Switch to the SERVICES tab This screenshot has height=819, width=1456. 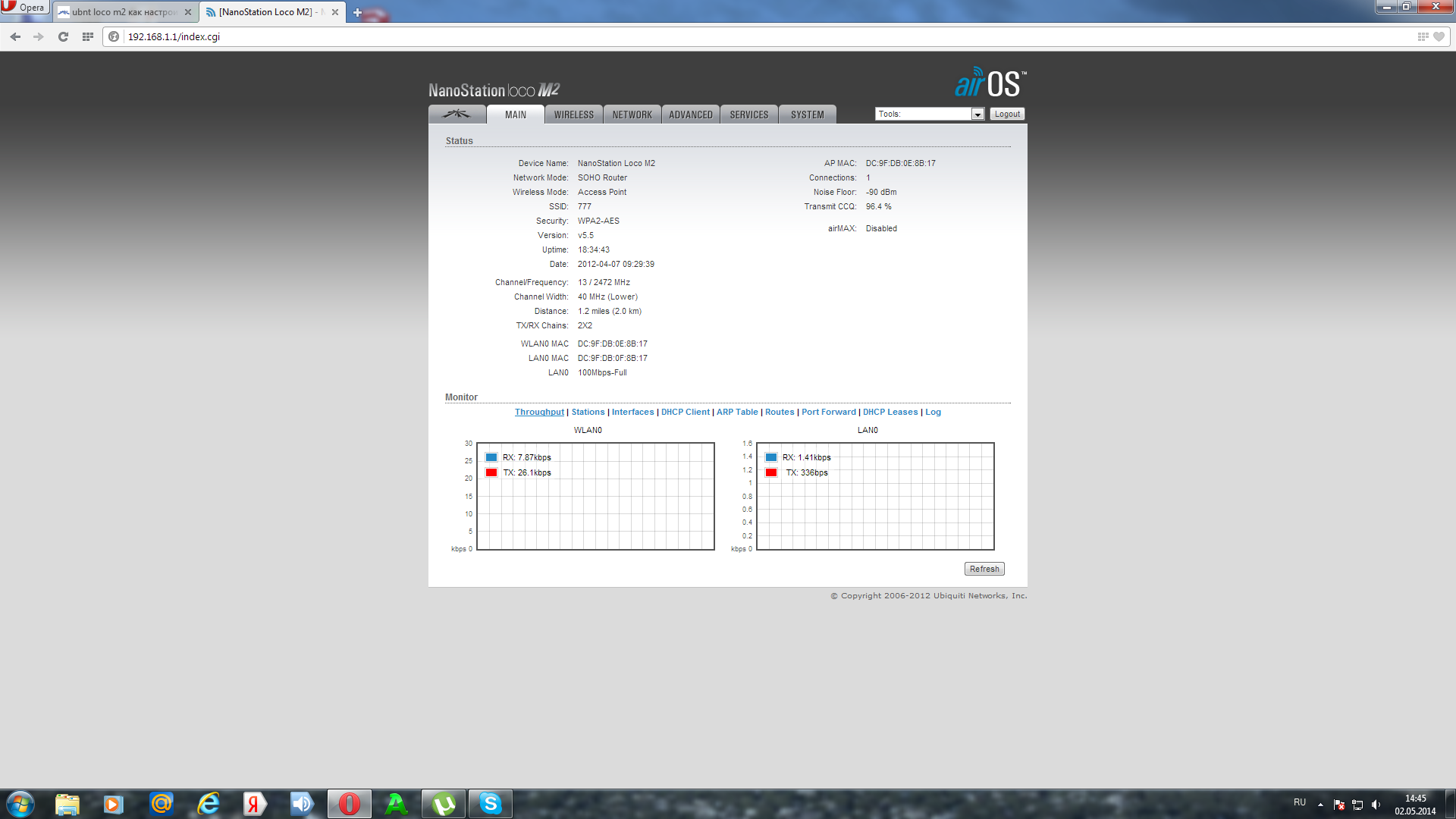(x=749, y=115)
